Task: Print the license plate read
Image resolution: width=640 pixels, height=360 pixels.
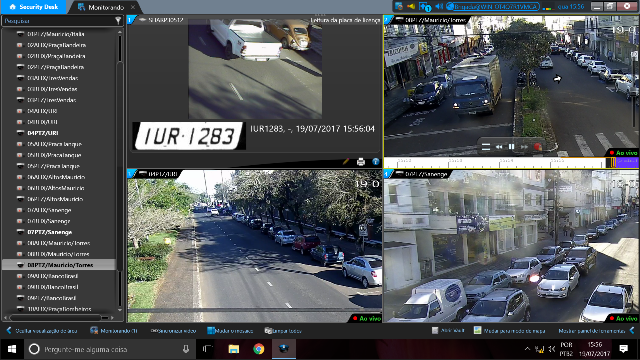Action: [x=361, y=162]
